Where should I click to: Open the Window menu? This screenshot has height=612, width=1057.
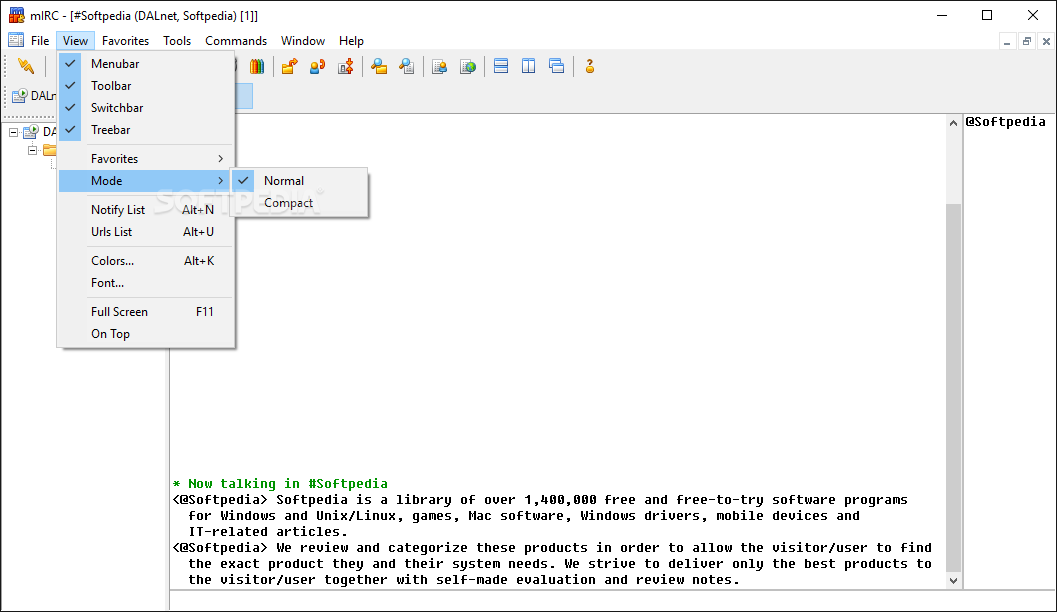(303, 40)
